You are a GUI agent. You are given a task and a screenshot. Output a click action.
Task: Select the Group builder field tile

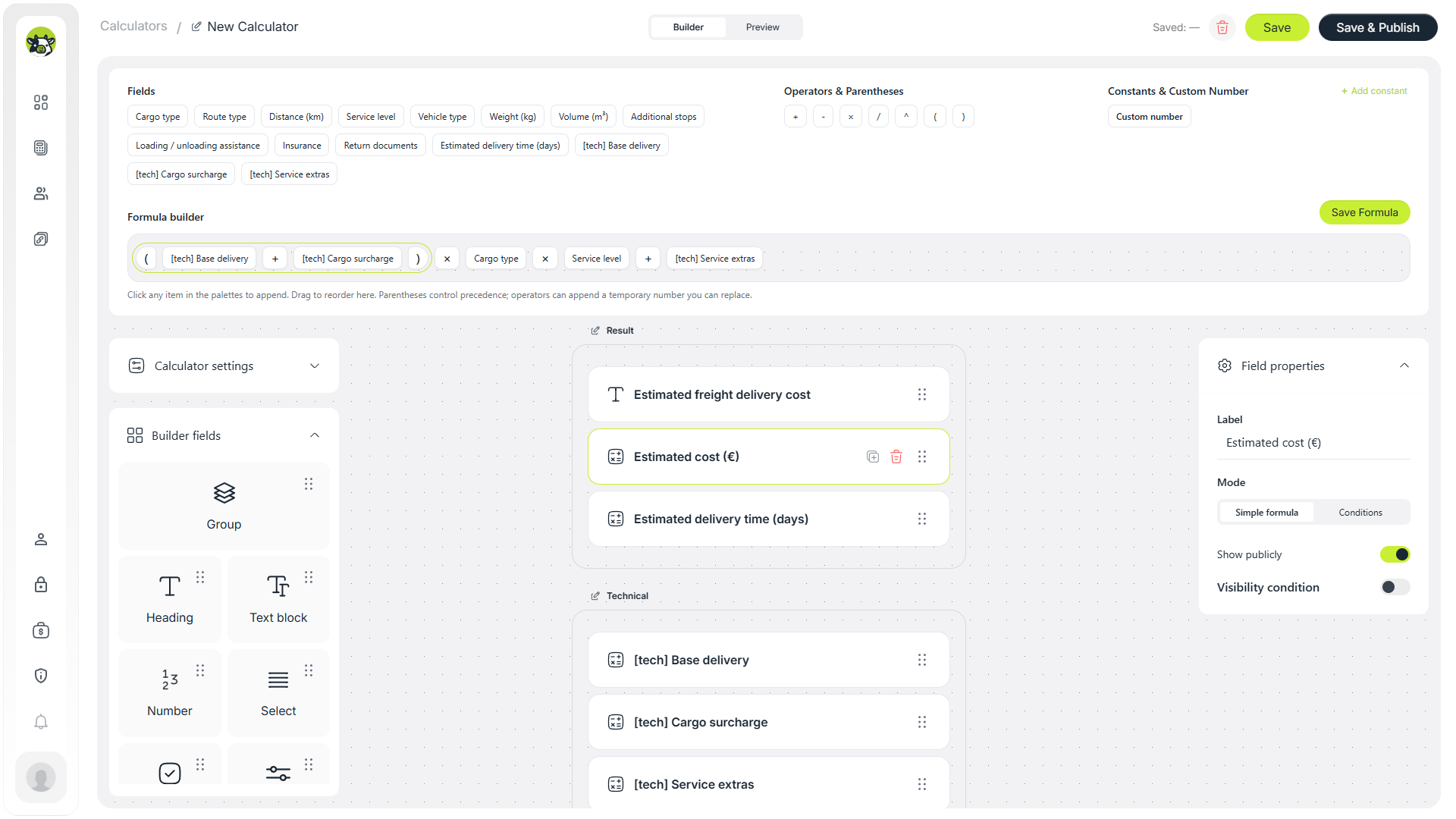(x=224, y=507)
